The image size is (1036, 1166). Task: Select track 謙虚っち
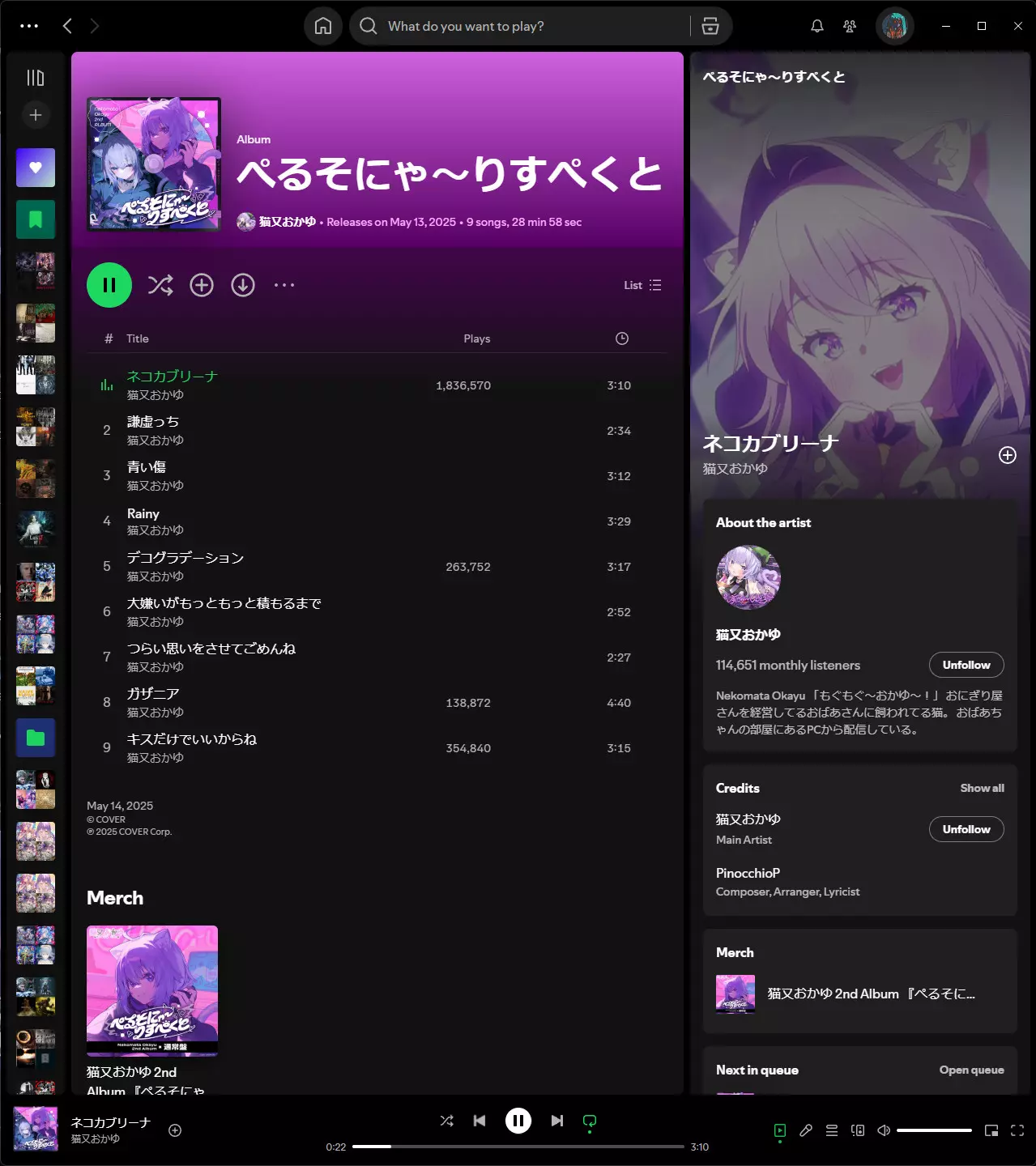pyautogui.click(x=377, y=431)
